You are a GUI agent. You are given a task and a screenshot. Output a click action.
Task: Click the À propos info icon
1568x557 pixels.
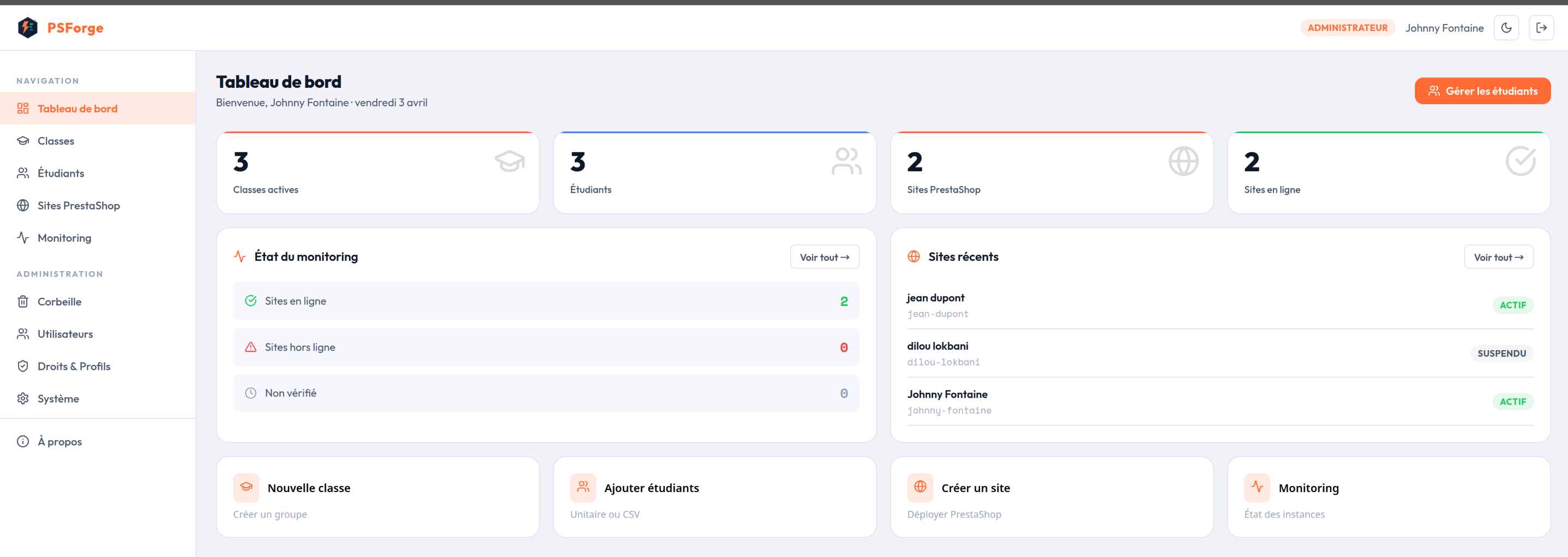pyautogui.click(x=23, y=441)
